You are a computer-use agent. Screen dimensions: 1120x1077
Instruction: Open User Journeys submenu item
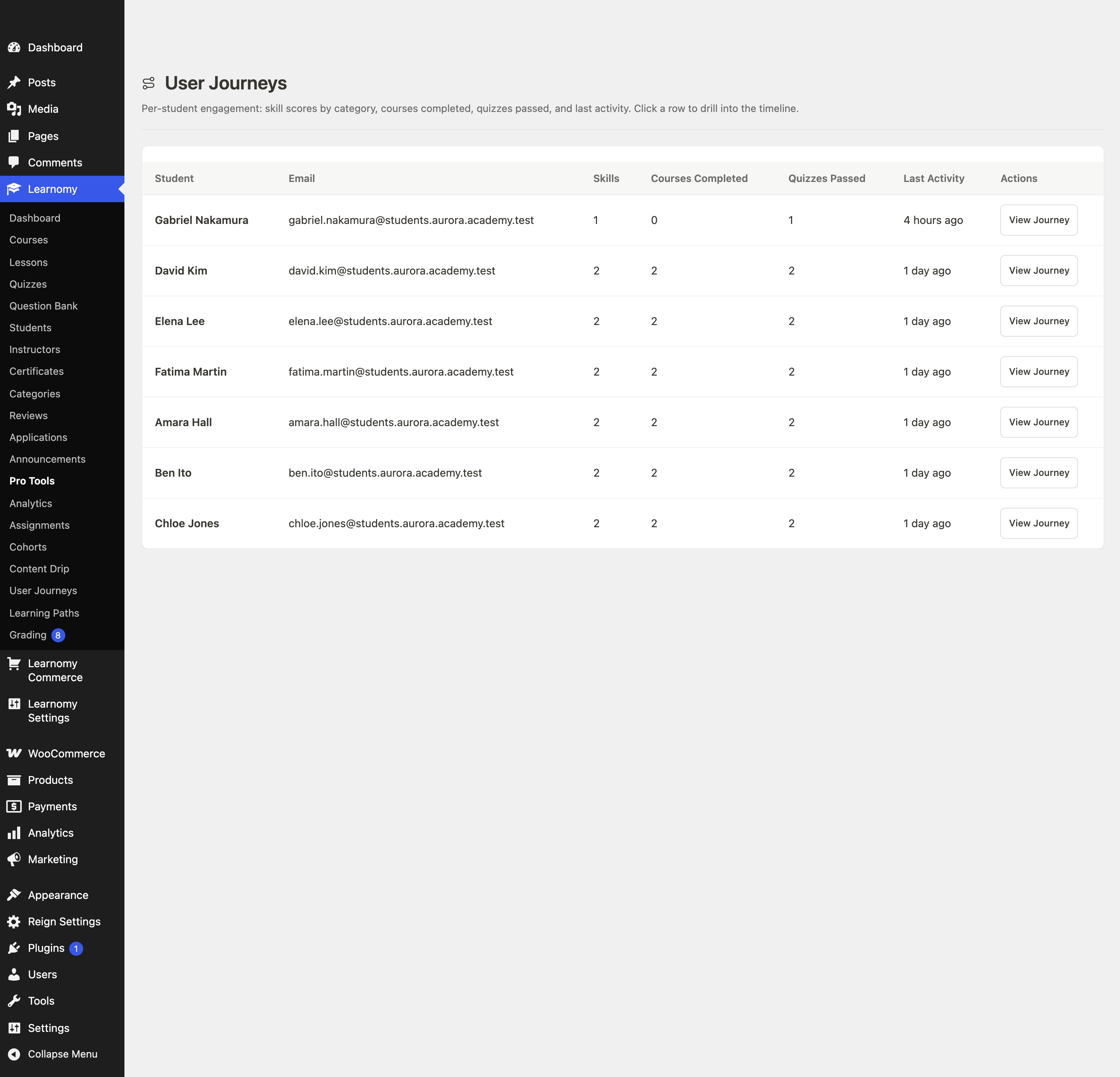tap(44, 590)
